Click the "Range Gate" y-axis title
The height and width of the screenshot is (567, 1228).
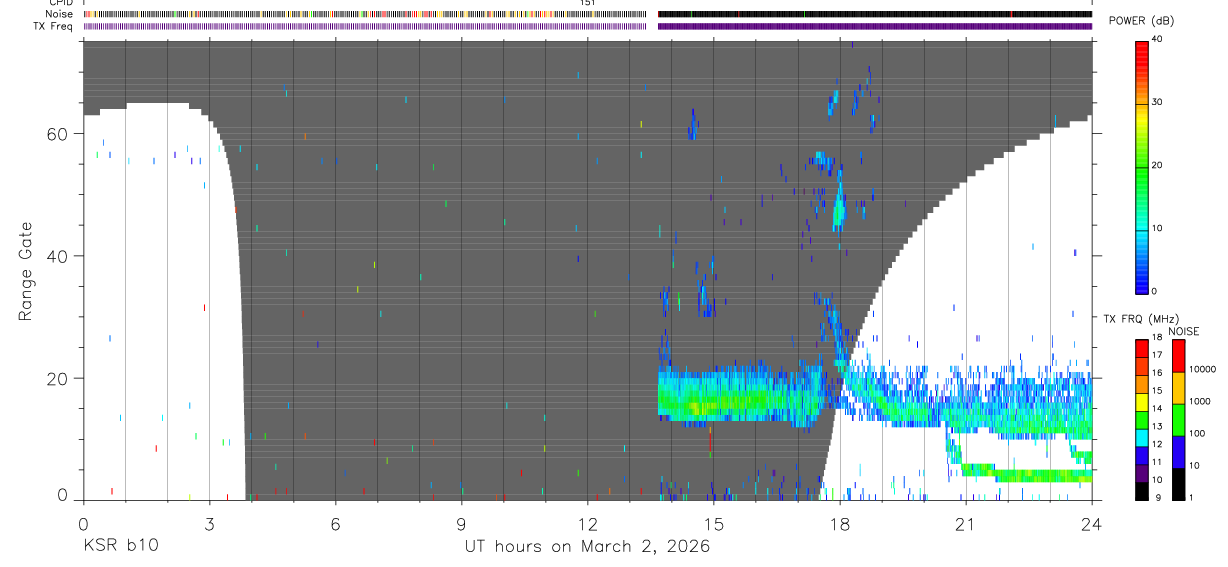point(27,271)
